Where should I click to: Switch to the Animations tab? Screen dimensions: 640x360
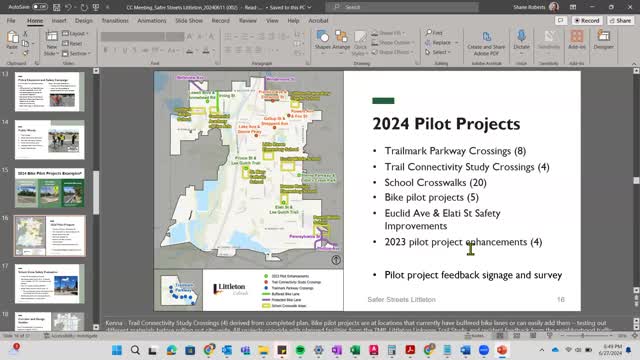coord(151,20)
